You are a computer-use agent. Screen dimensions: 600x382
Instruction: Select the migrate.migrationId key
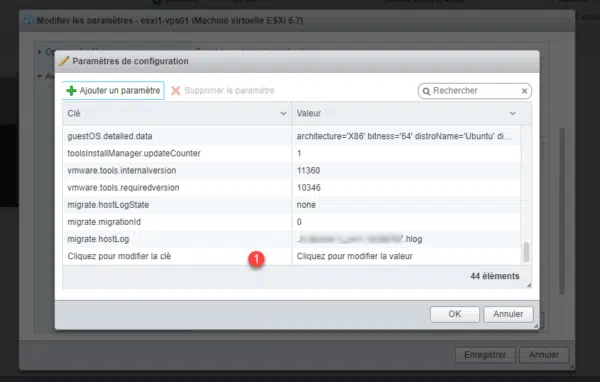(x=104, y=222)
